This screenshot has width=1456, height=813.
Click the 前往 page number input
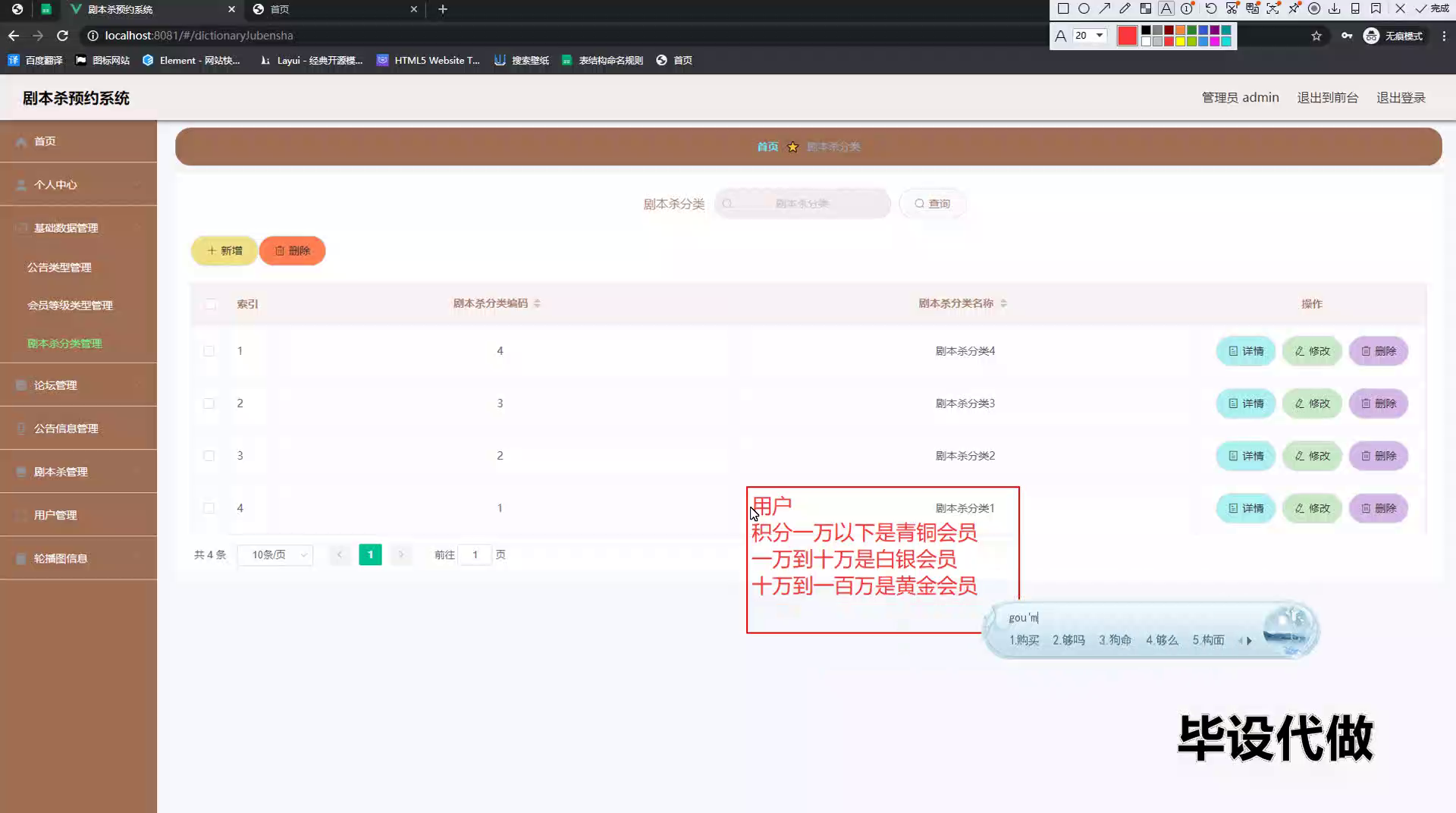click(x=475, y=555)
